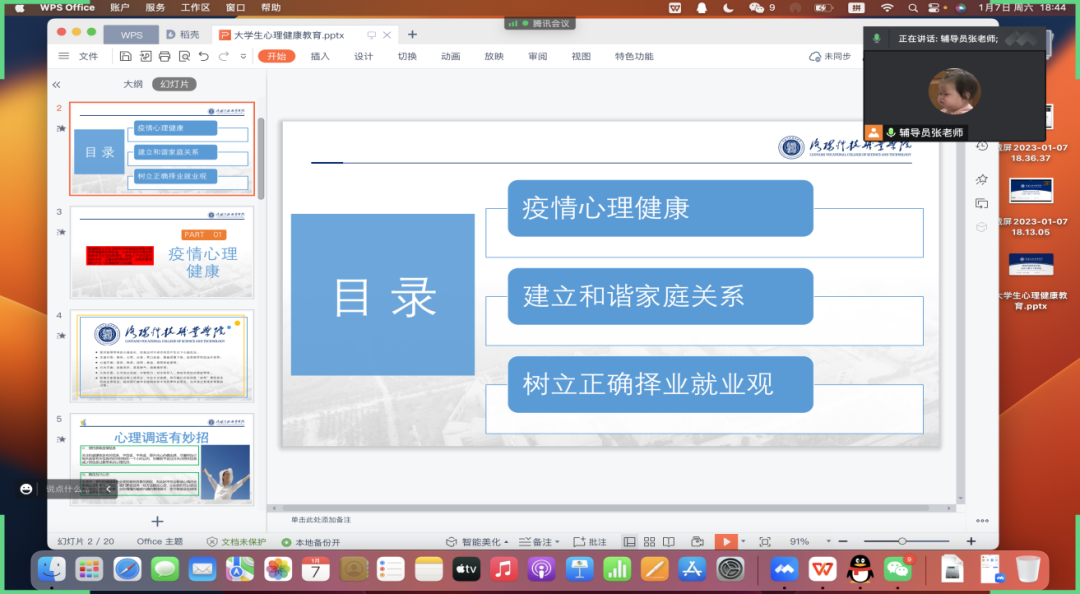The height and width of the screenshot is (594, 1080).
Task: Click the Undo arrow icon
Action: [204, 57]
